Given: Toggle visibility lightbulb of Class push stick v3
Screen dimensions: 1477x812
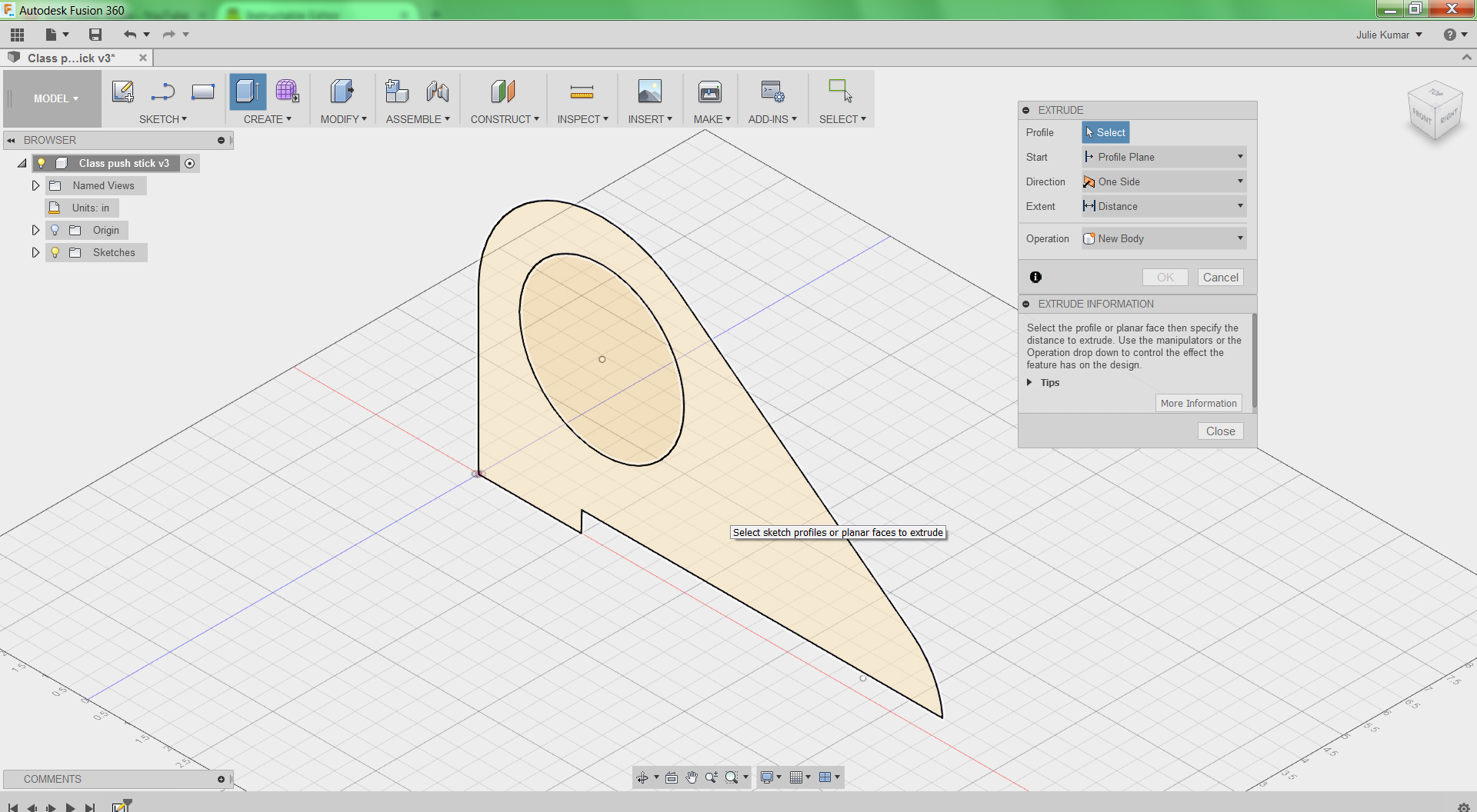Looking at the screenshot, I should [x=42, y=163].
